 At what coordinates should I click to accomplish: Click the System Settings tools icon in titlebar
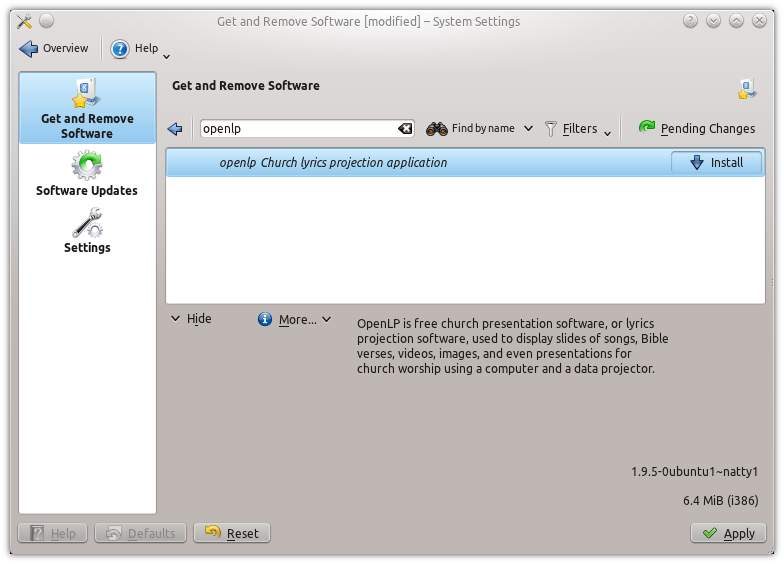[x=24, y=21]
